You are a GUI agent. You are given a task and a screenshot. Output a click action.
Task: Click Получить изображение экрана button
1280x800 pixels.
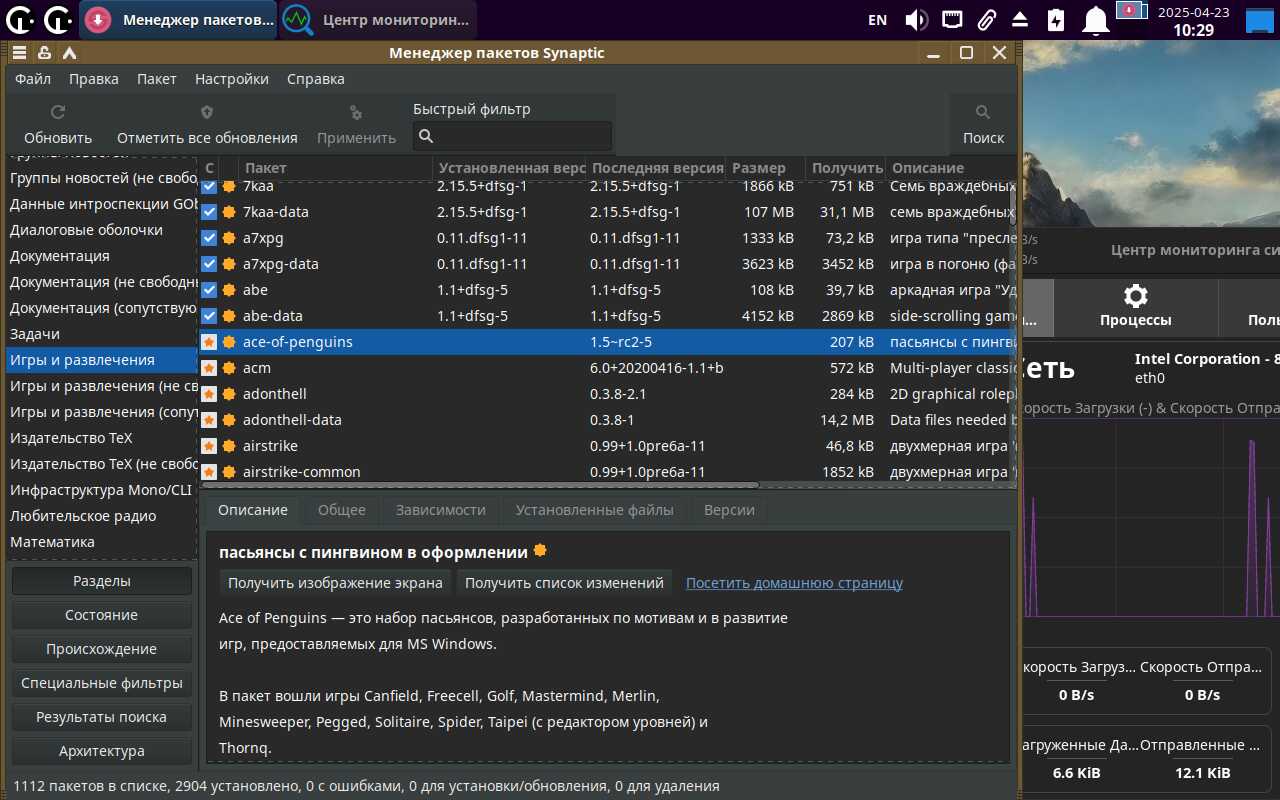(x=335, y=583)
